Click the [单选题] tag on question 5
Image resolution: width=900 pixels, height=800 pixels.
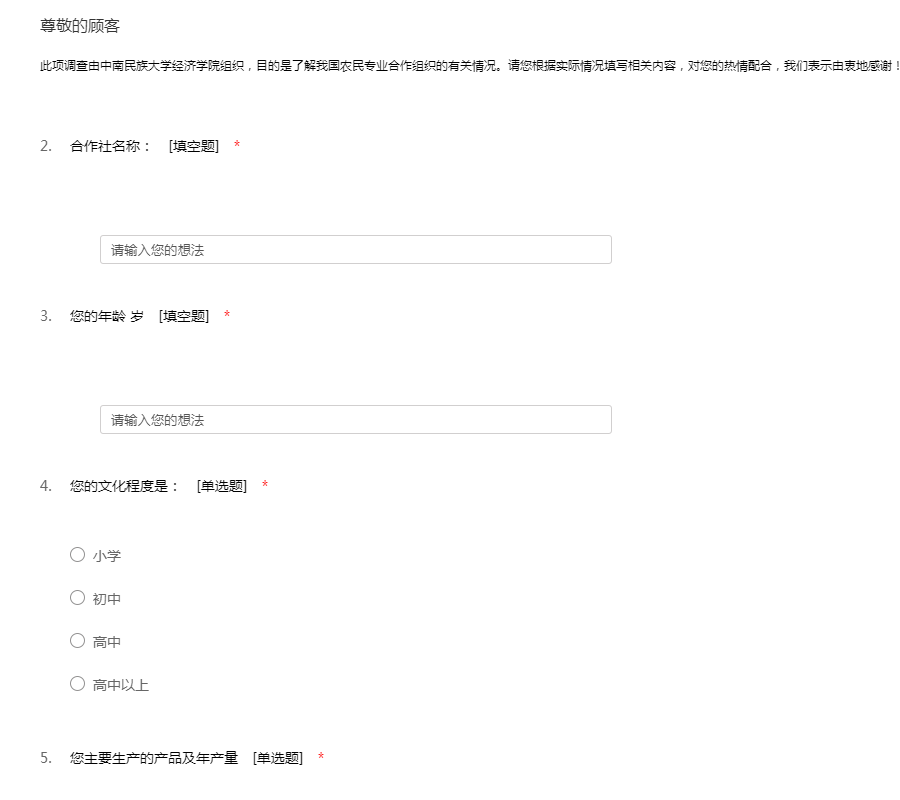click(278, 758)
